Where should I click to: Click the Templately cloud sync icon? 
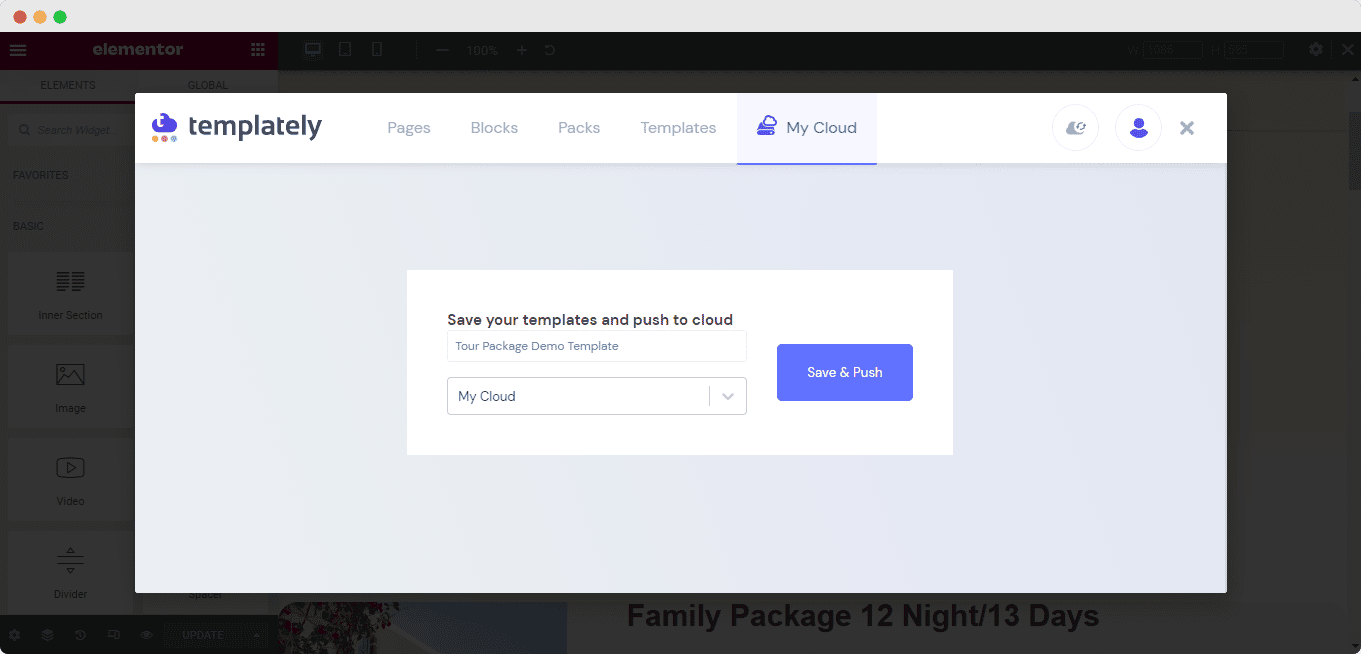[1075, 128]
